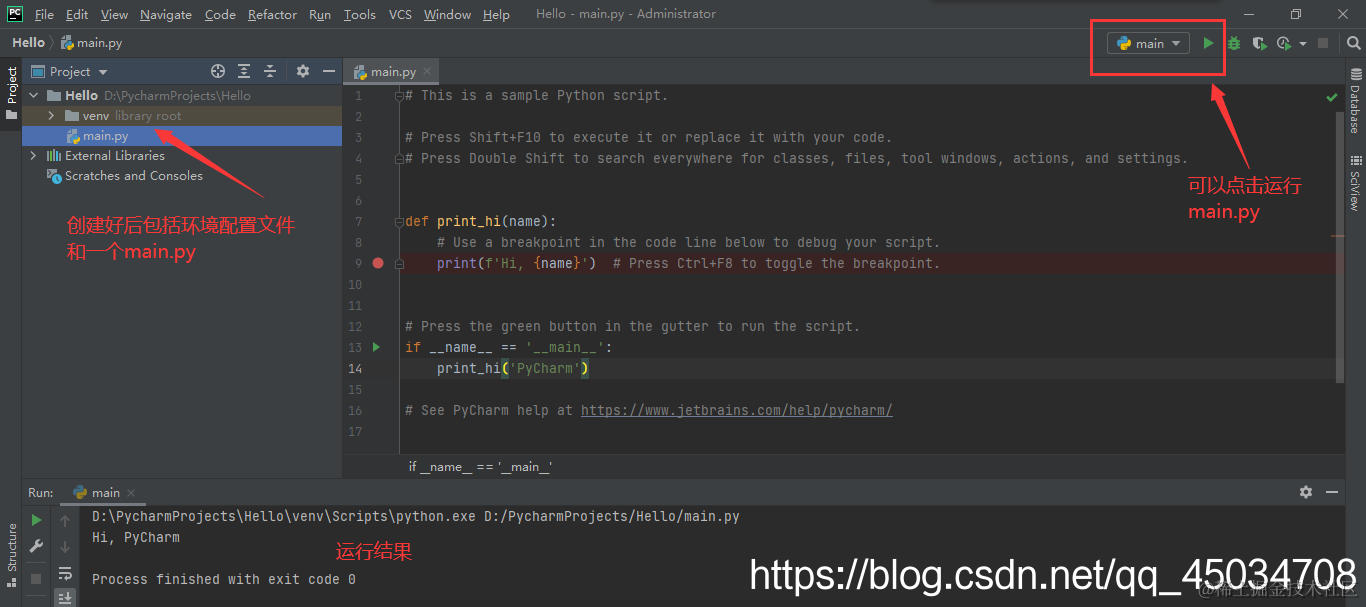Open the Window menu

point(447,14)
